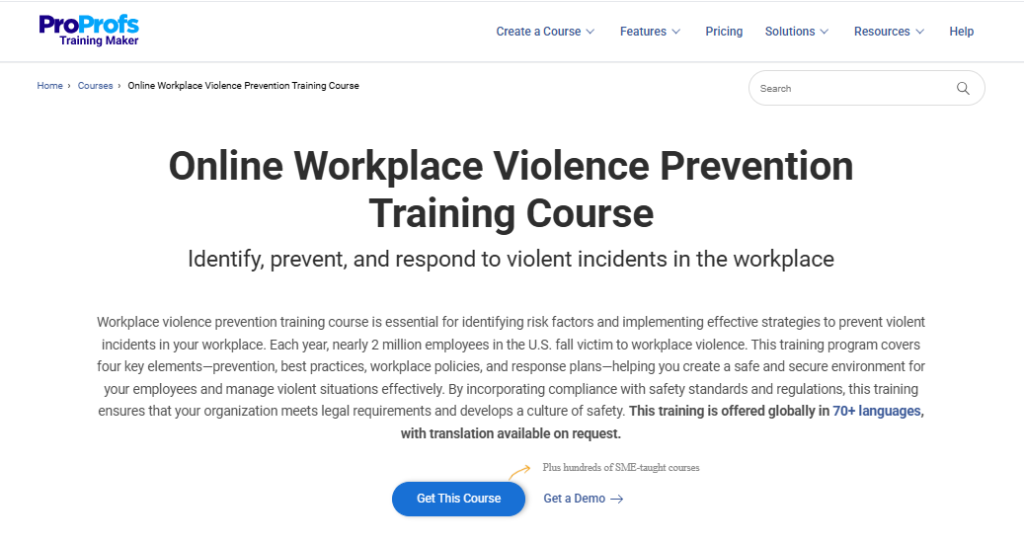This screenshot has width=1024, height=542.
Task: Go to the Pricing page
Action: (x=724, y=31)
